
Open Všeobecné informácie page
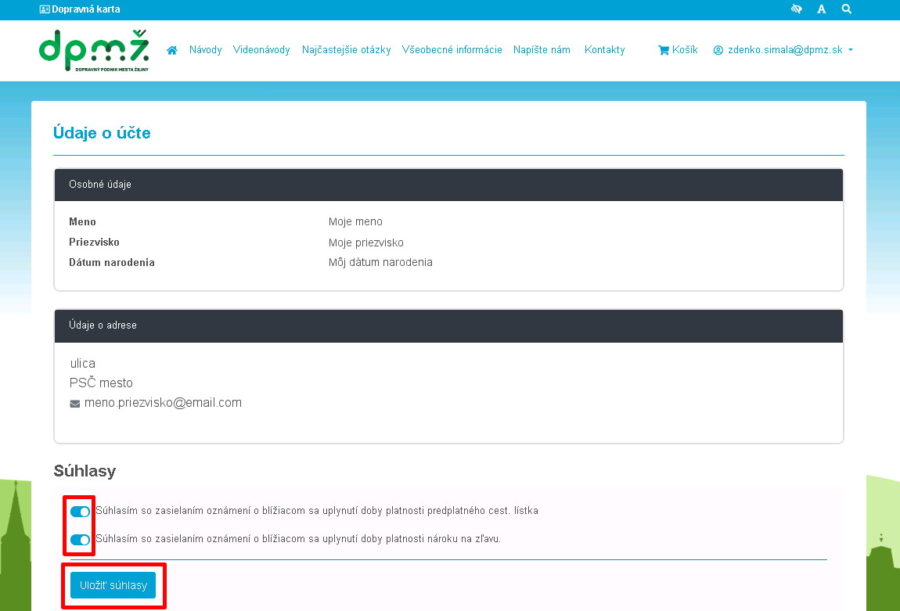pos(452,50)
